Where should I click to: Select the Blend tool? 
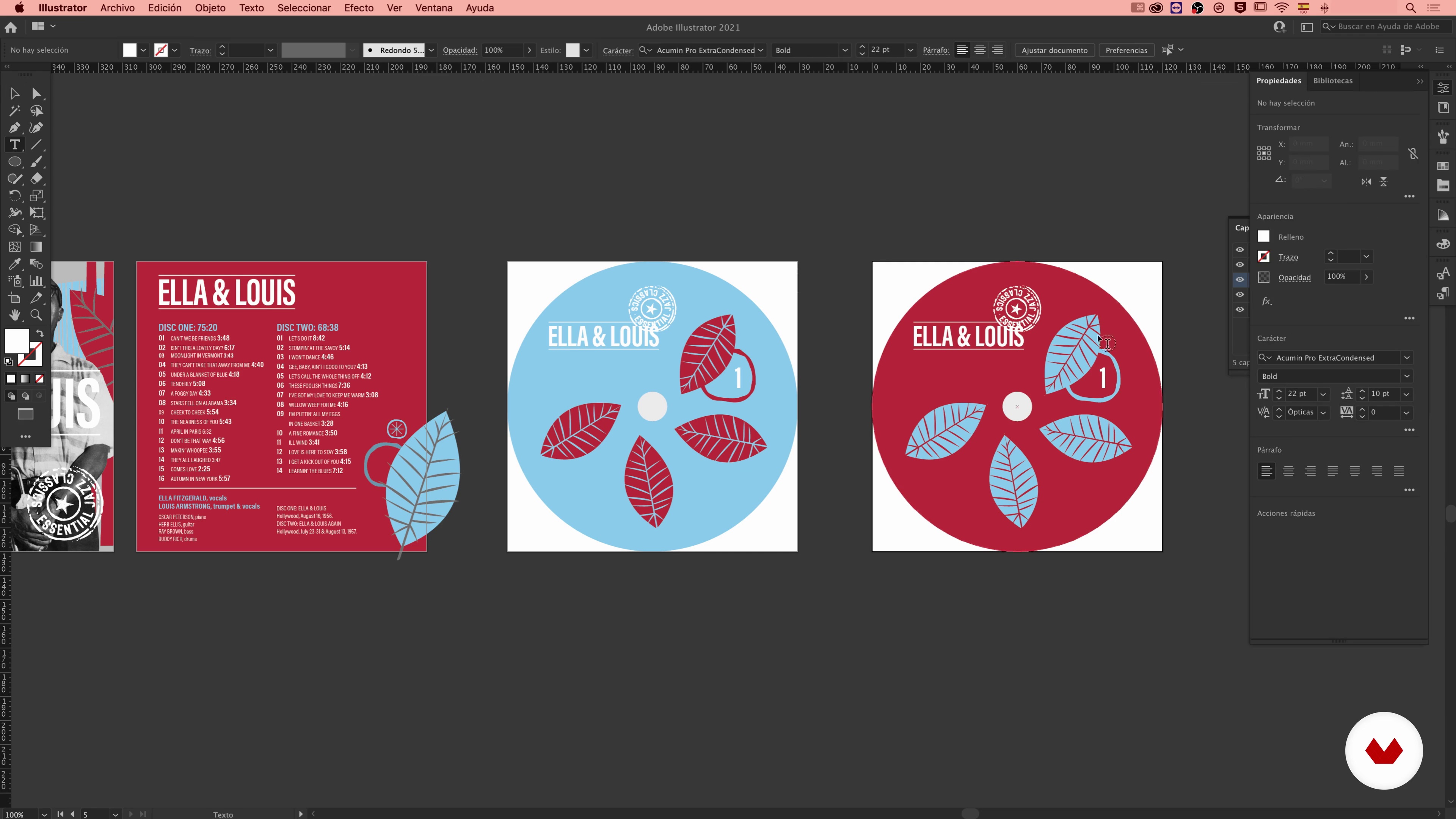[x=36, y=264]
